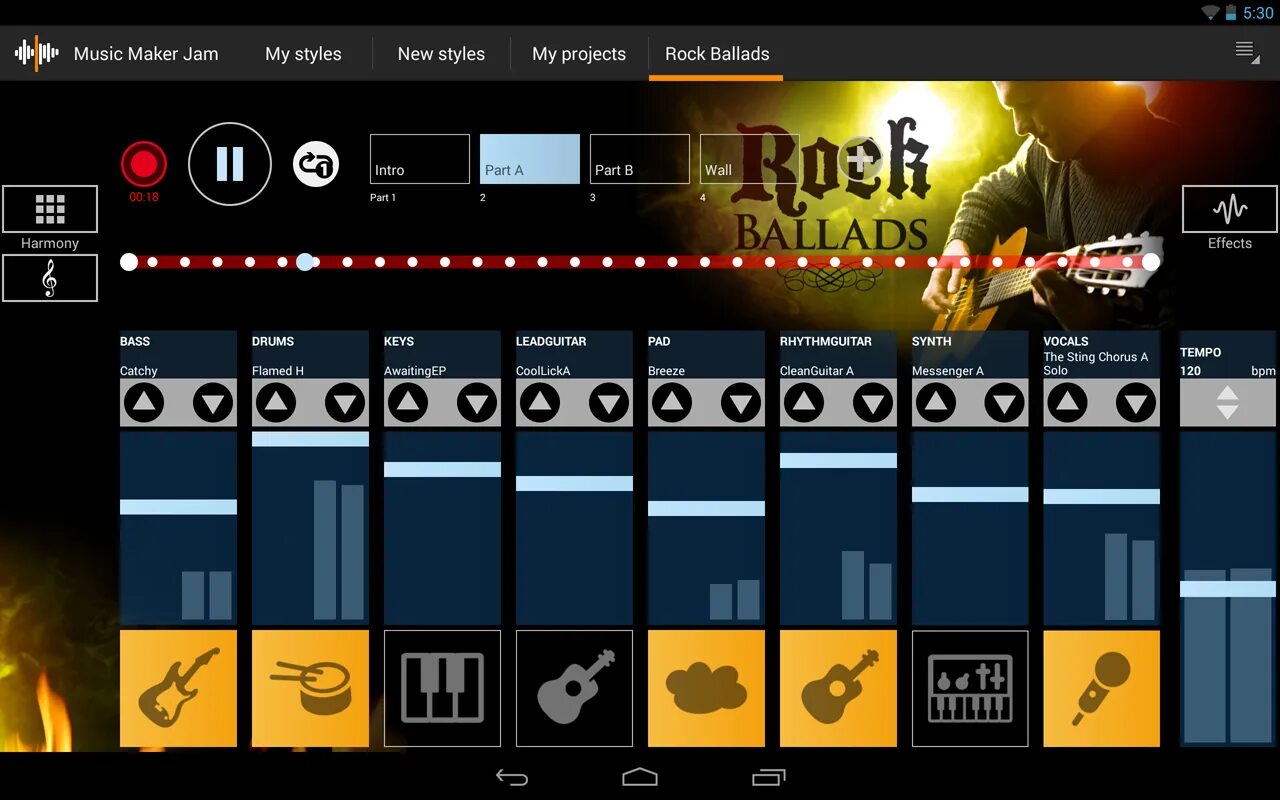This screenshot has width=1280, height=800.
Task: Enable the Synth keyboard instrument
Action: tap(970, 688)
